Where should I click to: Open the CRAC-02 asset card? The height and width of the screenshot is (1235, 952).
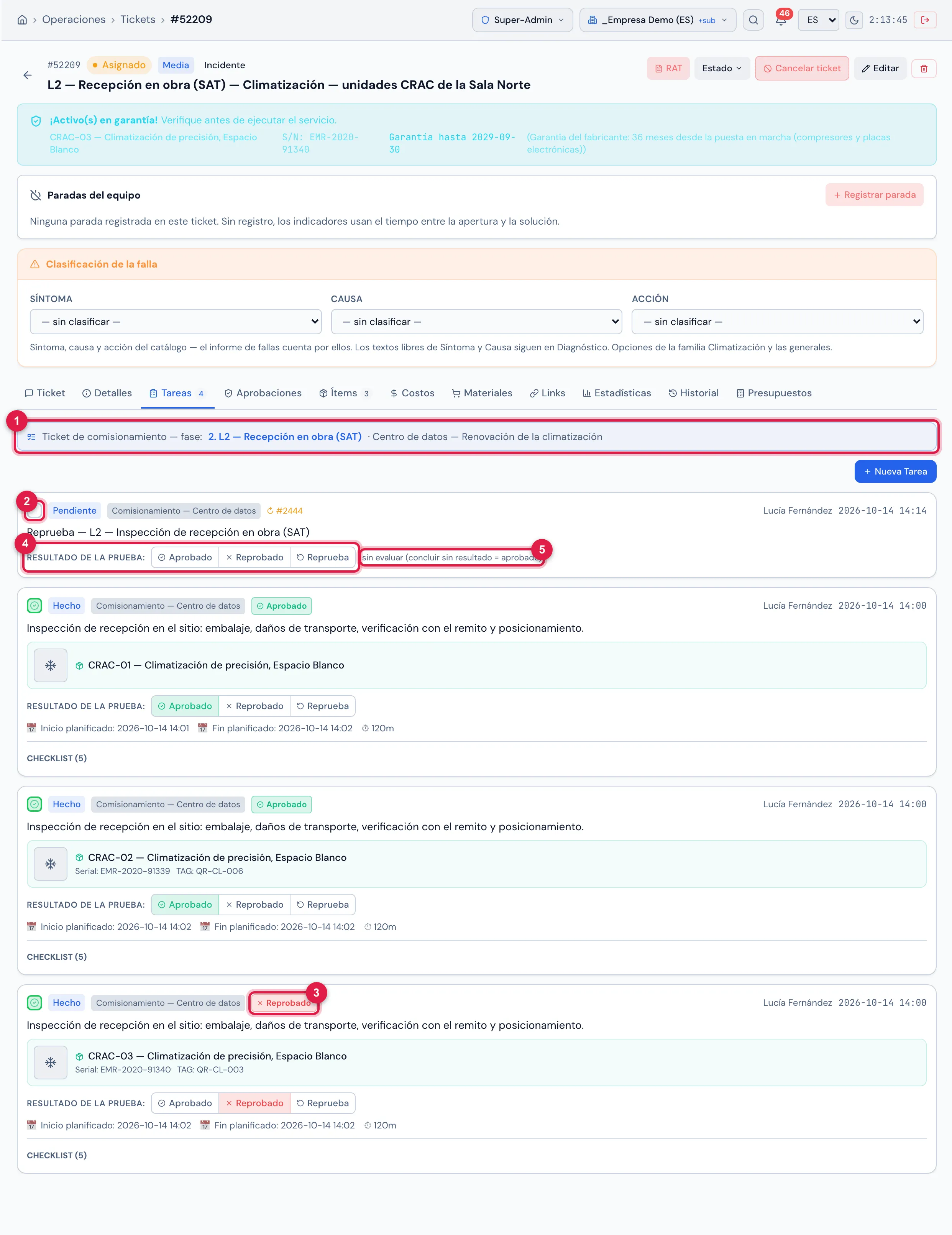coord(476,864)
